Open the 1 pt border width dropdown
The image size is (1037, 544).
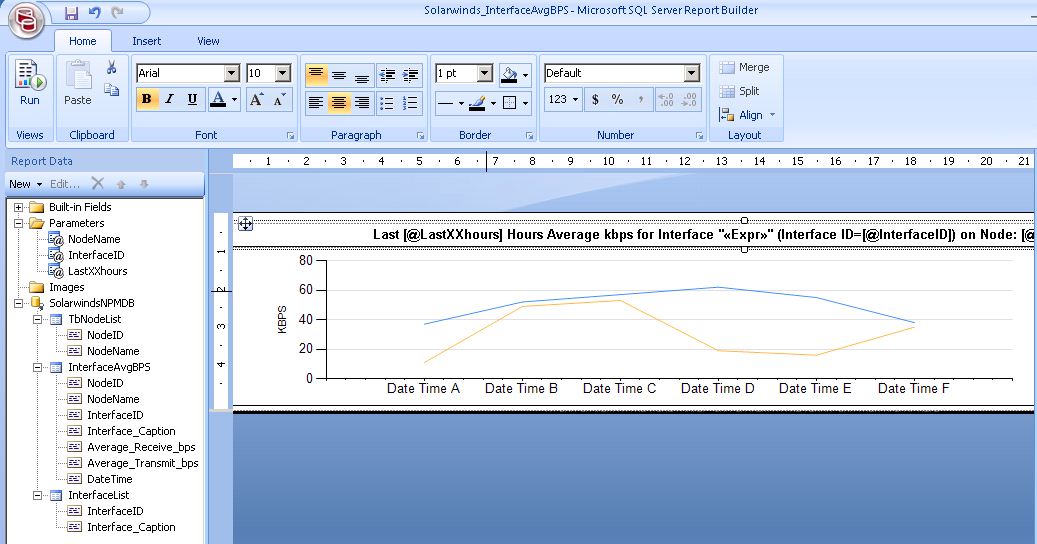(485, 73)
